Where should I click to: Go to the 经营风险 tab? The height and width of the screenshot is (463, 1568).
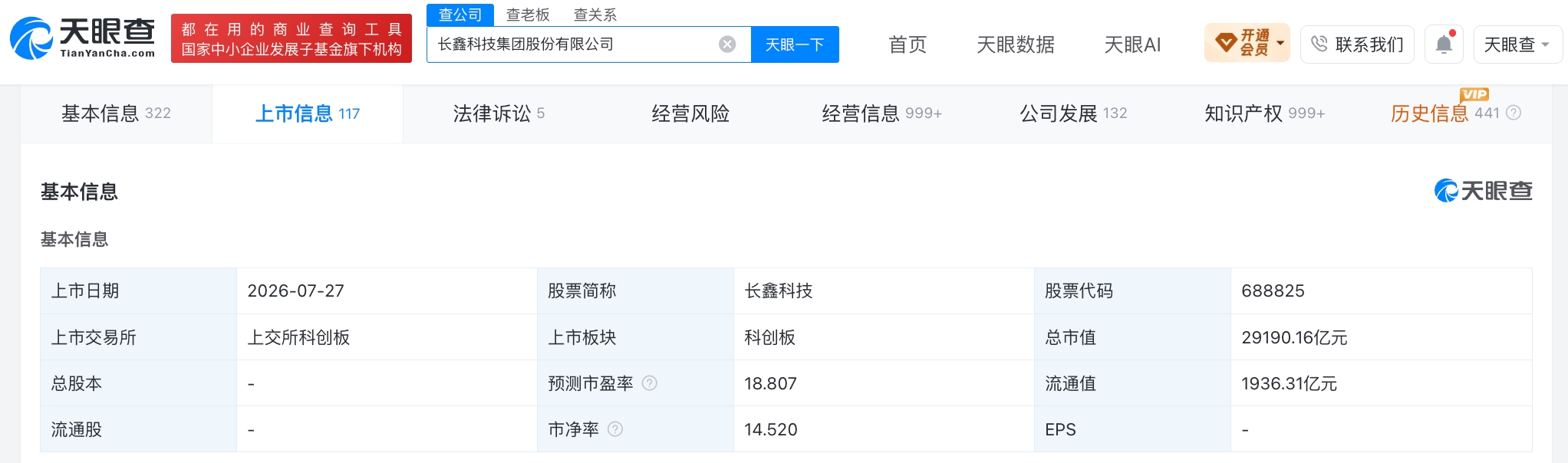click(690, 113)
